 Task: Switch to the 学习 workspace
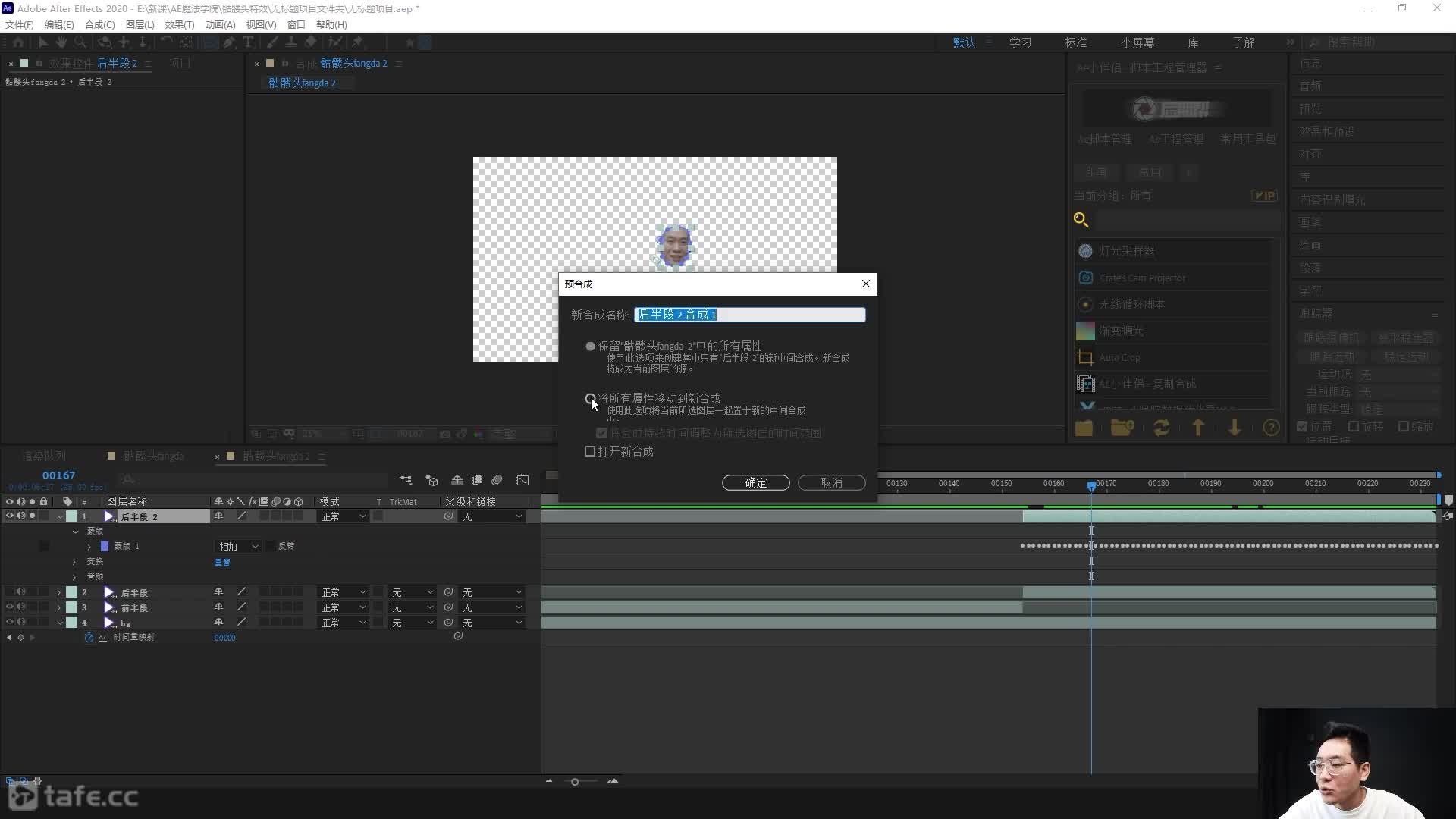tap(1020, 42)
